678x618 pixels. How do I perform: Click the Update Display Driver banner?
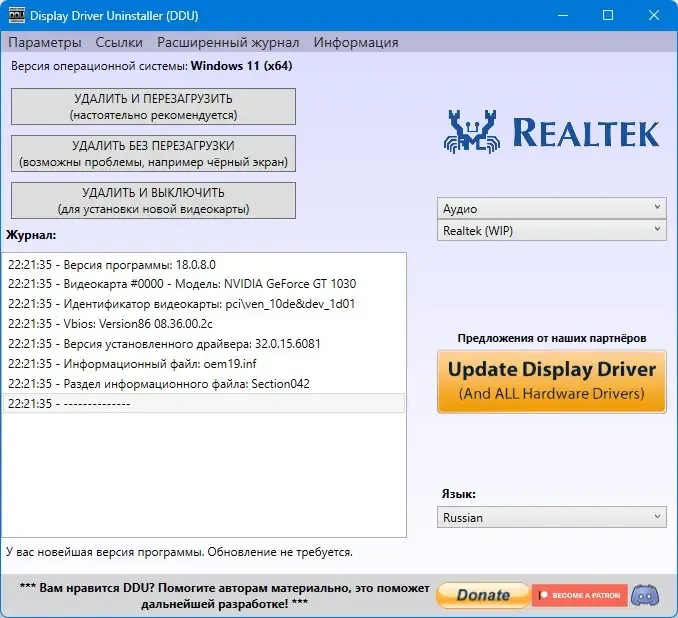tap(551, 382)
